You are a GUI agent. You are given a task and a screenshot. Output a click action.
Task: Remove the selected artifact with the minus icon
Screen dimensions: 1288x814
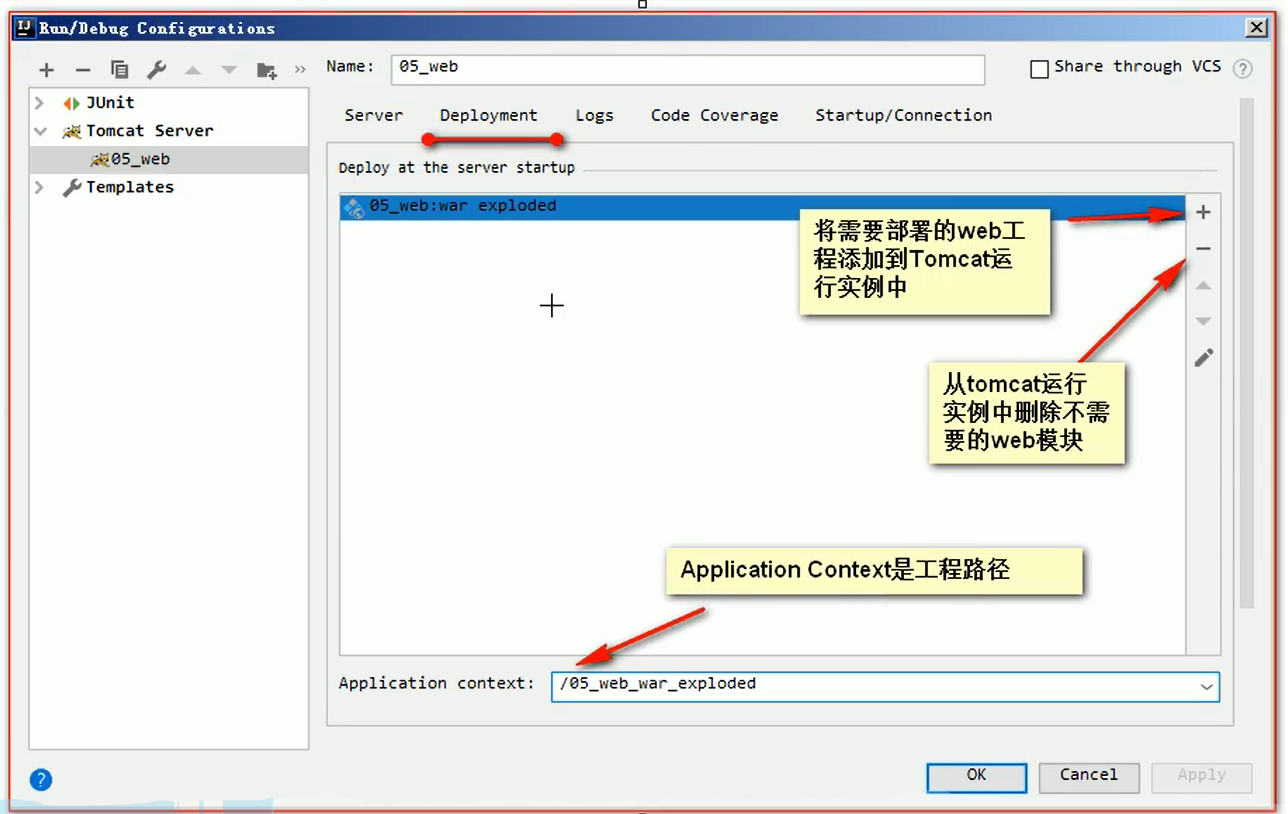click(x=1203, y=248)
